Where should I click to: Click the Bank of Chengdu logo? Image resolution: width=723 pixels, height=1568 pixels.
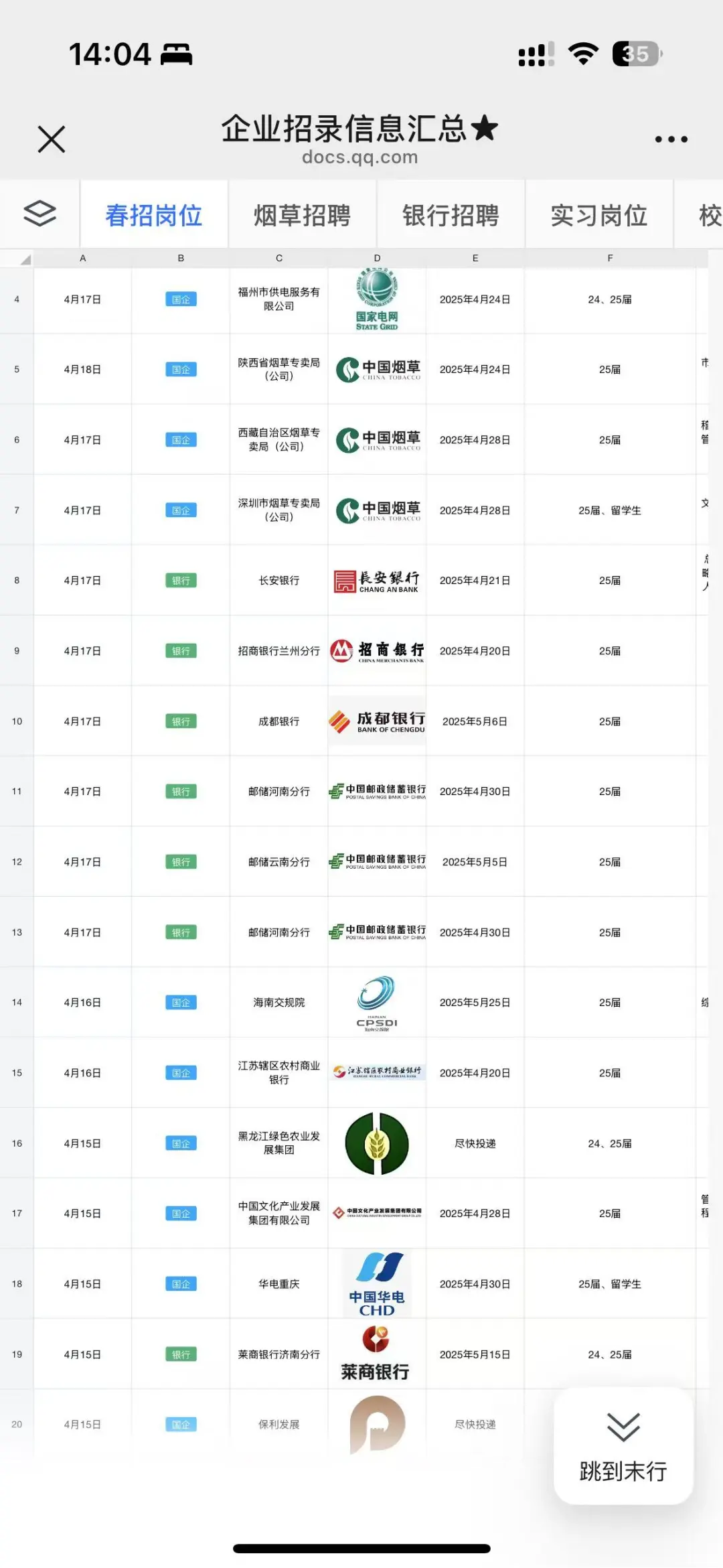tap(377, 721)
